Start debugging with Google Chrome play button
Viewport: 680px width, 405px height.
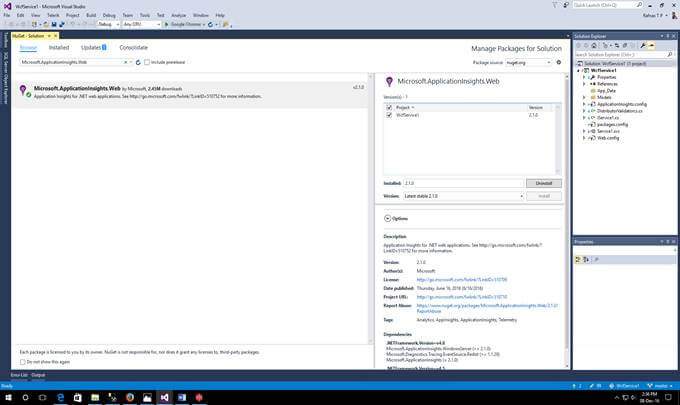(x=166, y=25)
